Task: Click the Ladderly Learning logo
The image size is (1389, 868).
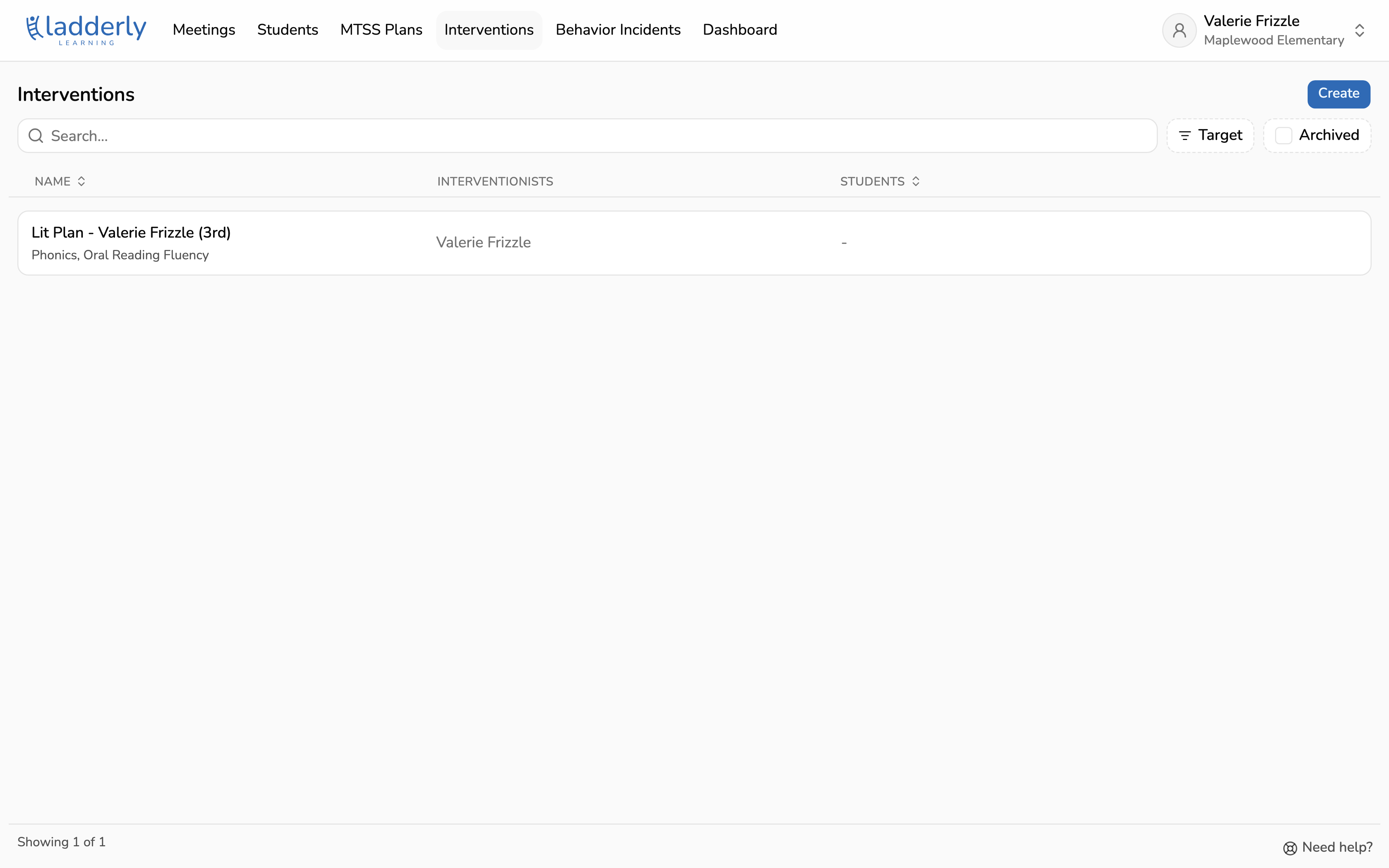Action: click(86, 30)
